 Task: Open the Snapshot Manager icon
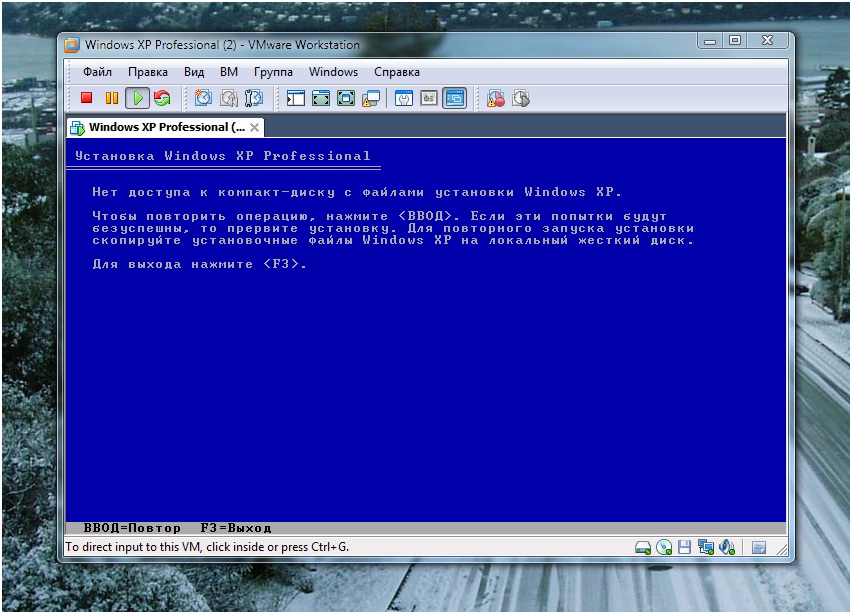tap(254, 98)
